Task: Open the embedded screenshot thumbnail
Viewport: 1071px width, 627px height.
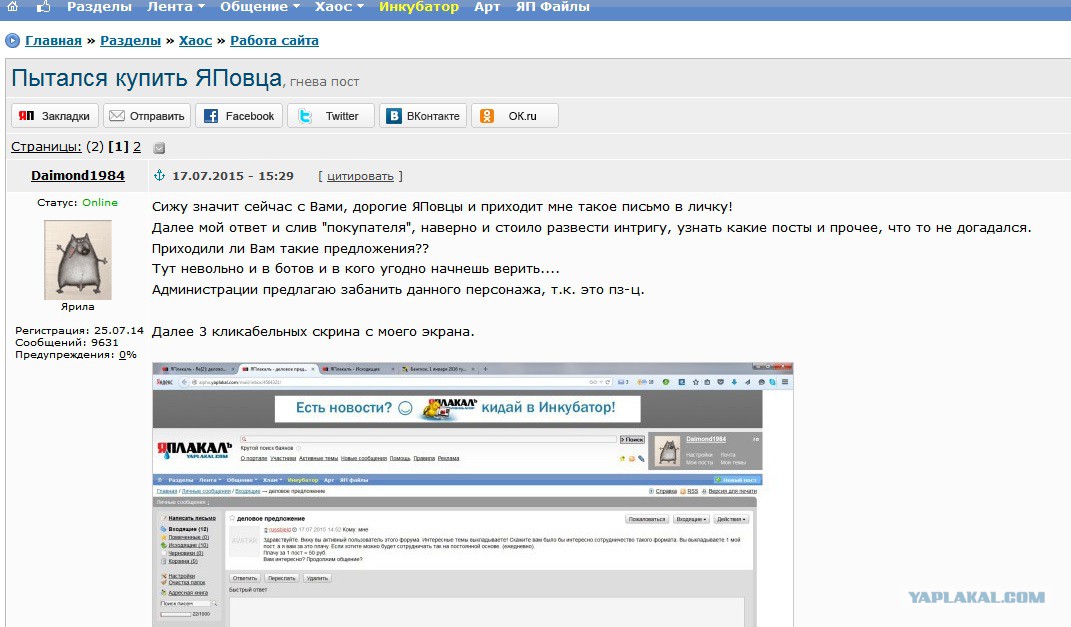Action: coord(473,494)
